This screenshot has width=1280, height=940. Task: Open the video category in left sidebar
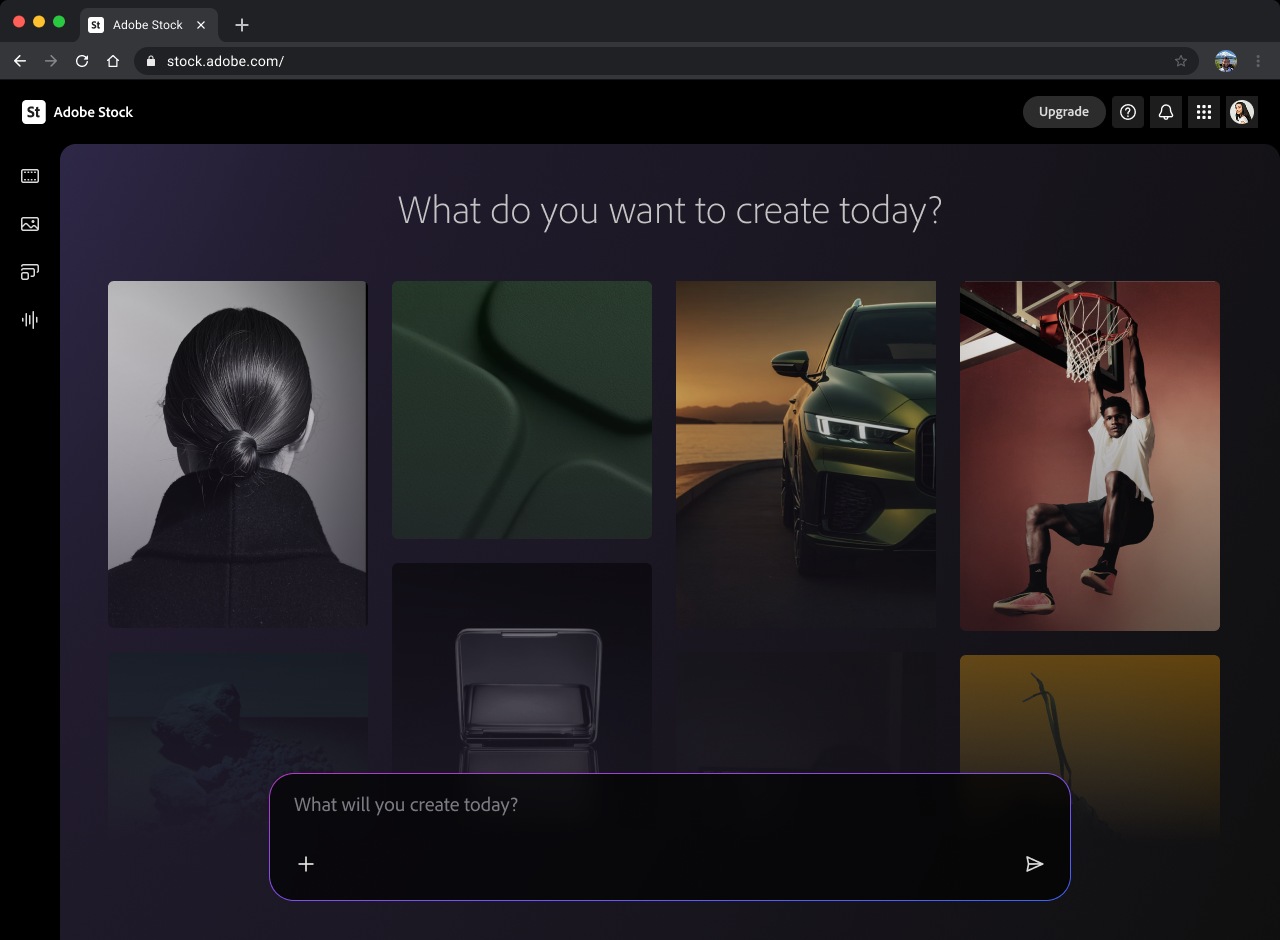pyautogui.click(x=30, y=176)
